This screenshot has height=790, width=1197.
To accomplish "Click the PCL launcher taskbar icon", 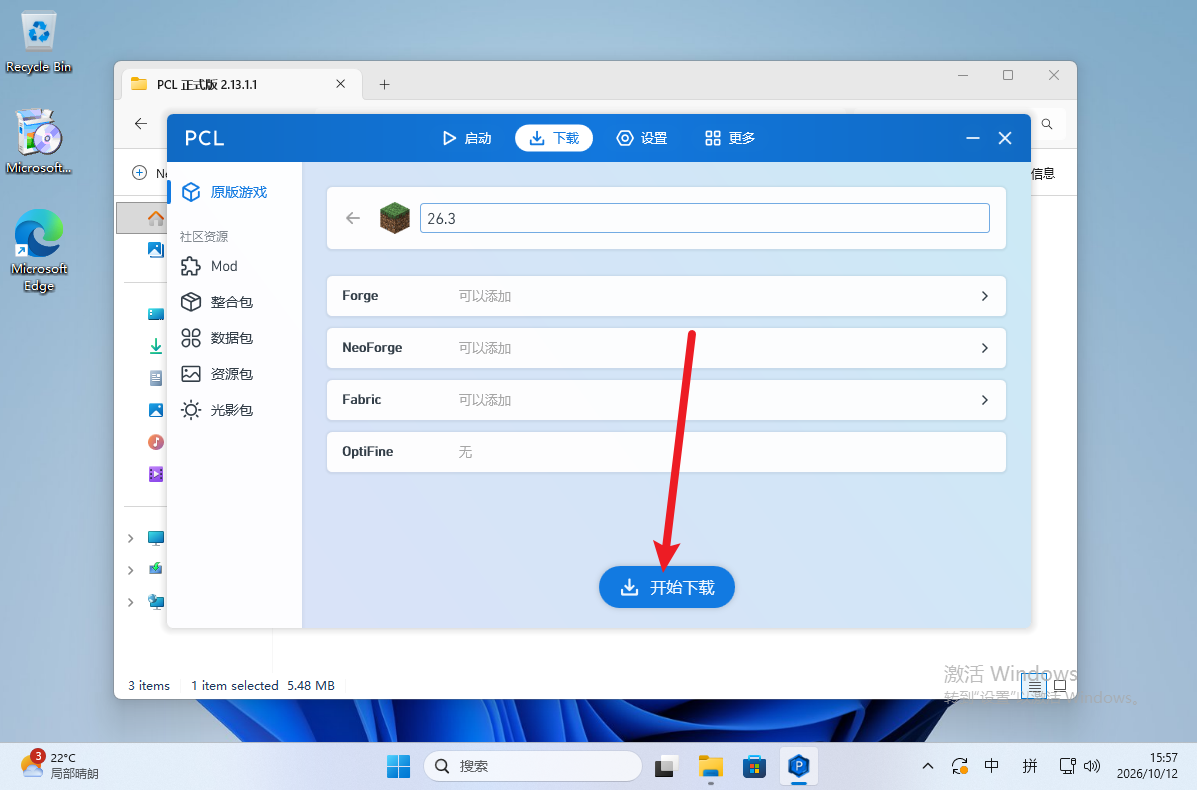I will [x=799, y=766].
